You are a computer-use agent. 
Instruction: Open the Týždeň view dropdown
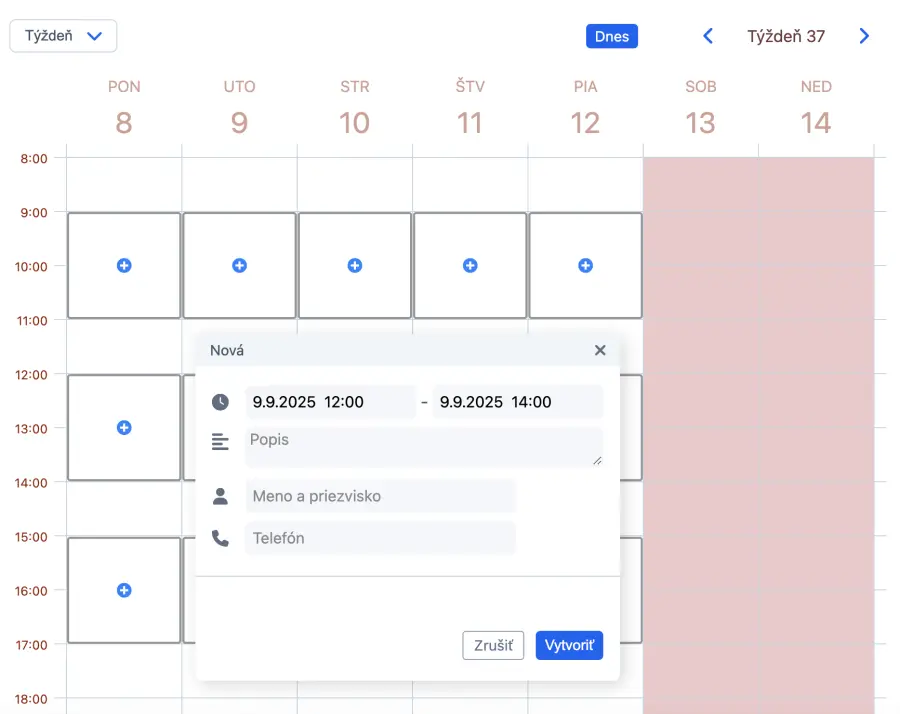pos(63,36)
